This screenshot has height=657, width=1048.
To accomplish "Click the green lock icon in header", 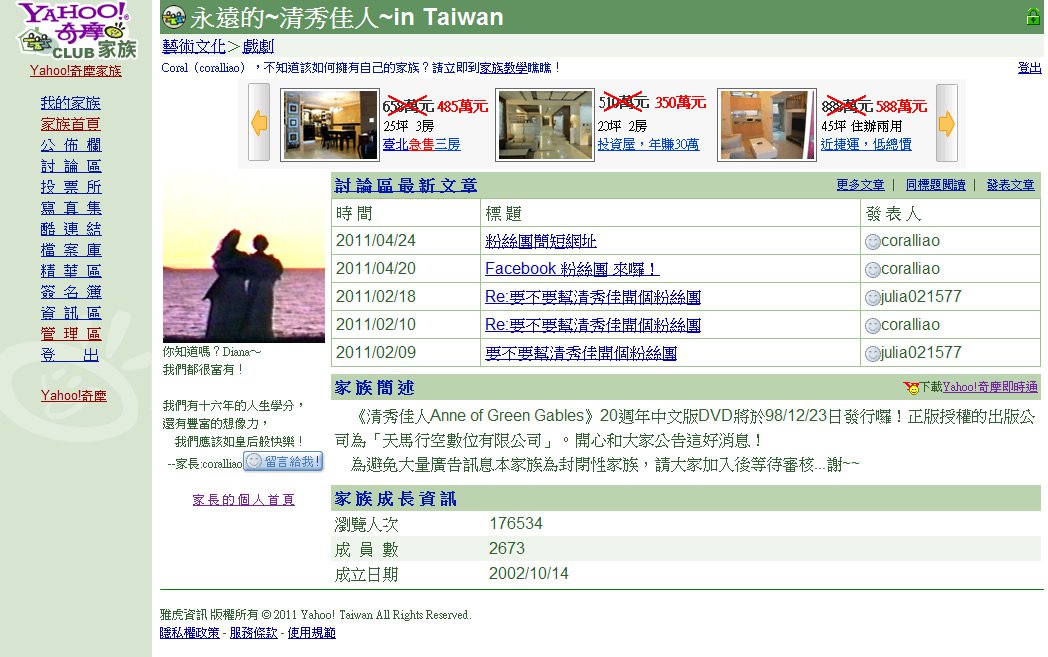I will 1033,17.
